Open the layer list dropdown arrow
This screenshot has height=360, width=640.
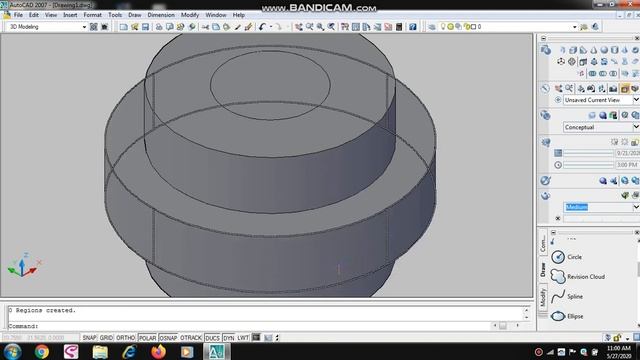coord(575,27)
